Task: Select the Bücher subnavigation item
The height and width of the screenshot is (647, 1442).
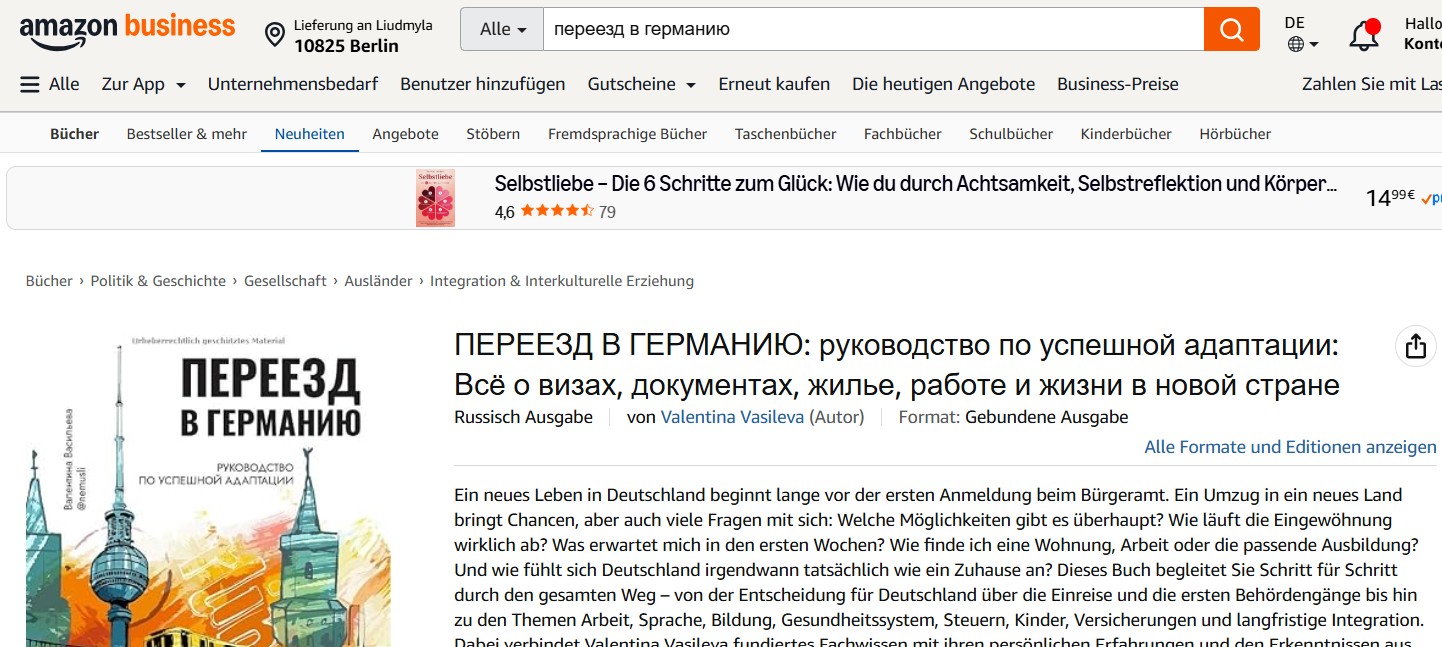Action: (75, 134)
